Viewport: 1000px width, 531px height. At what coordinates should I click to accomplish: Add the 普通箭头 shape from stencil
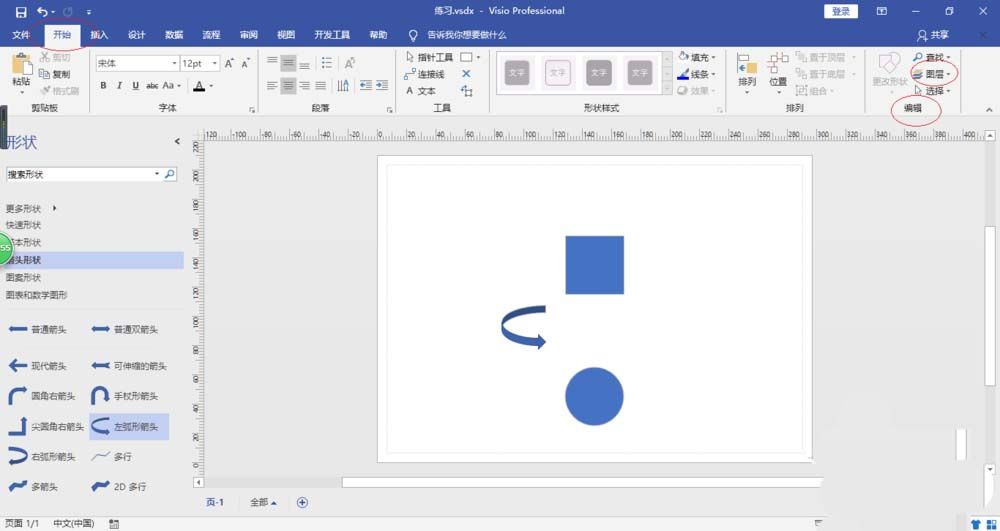coord(38,329)
